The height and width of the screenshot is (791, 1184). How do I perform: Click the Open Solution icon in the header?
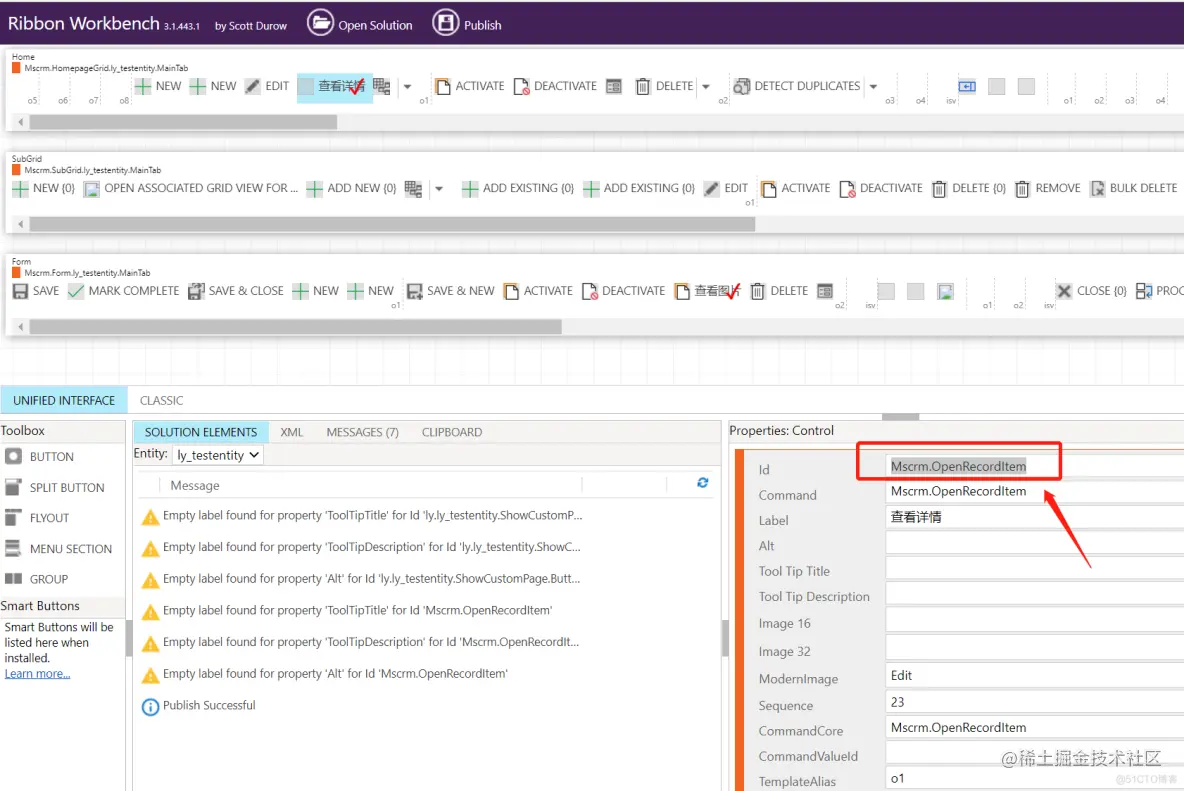point(320,24)
